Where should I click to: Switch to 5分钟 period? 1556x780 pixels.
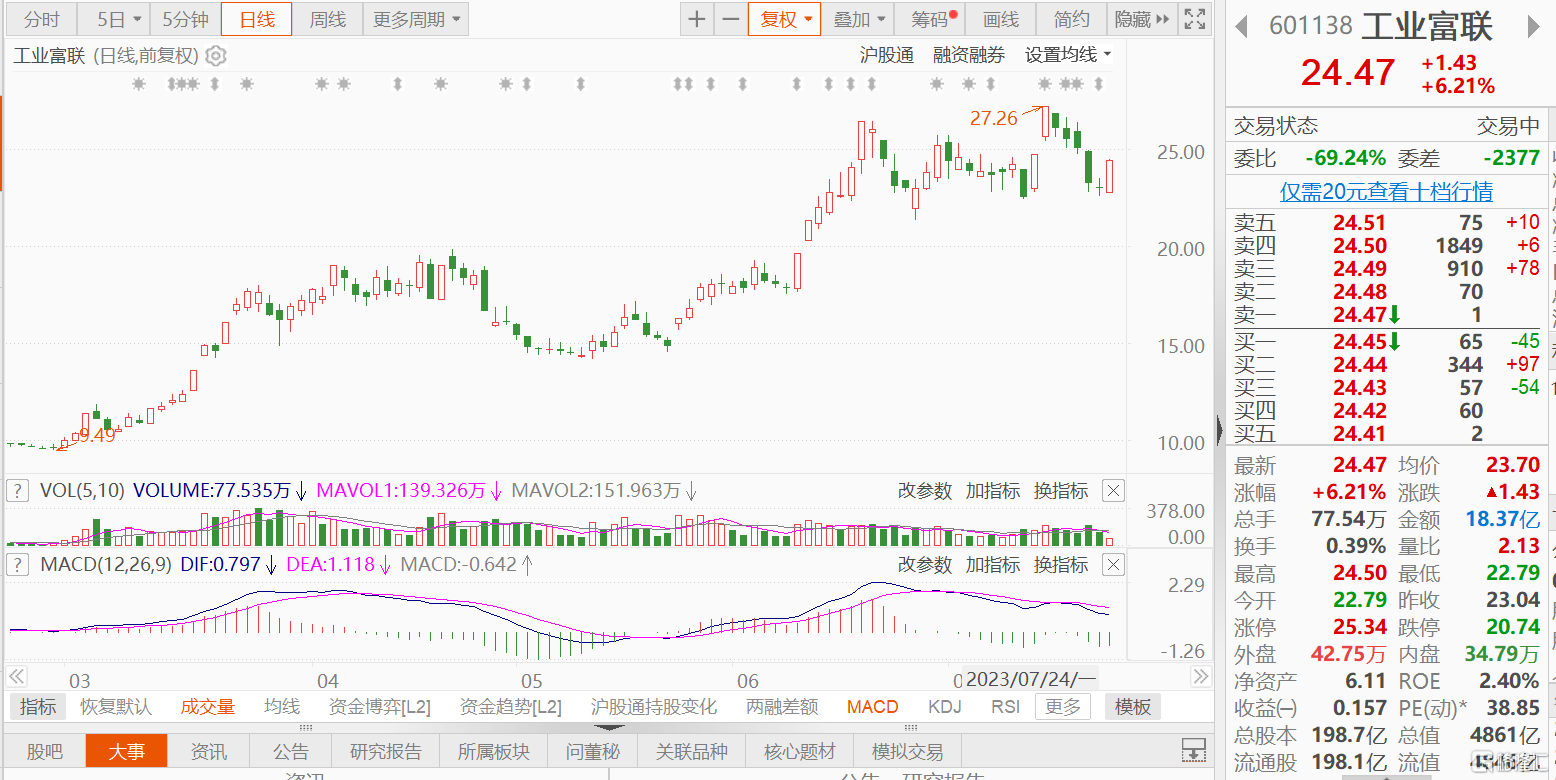tap(185, 19)
